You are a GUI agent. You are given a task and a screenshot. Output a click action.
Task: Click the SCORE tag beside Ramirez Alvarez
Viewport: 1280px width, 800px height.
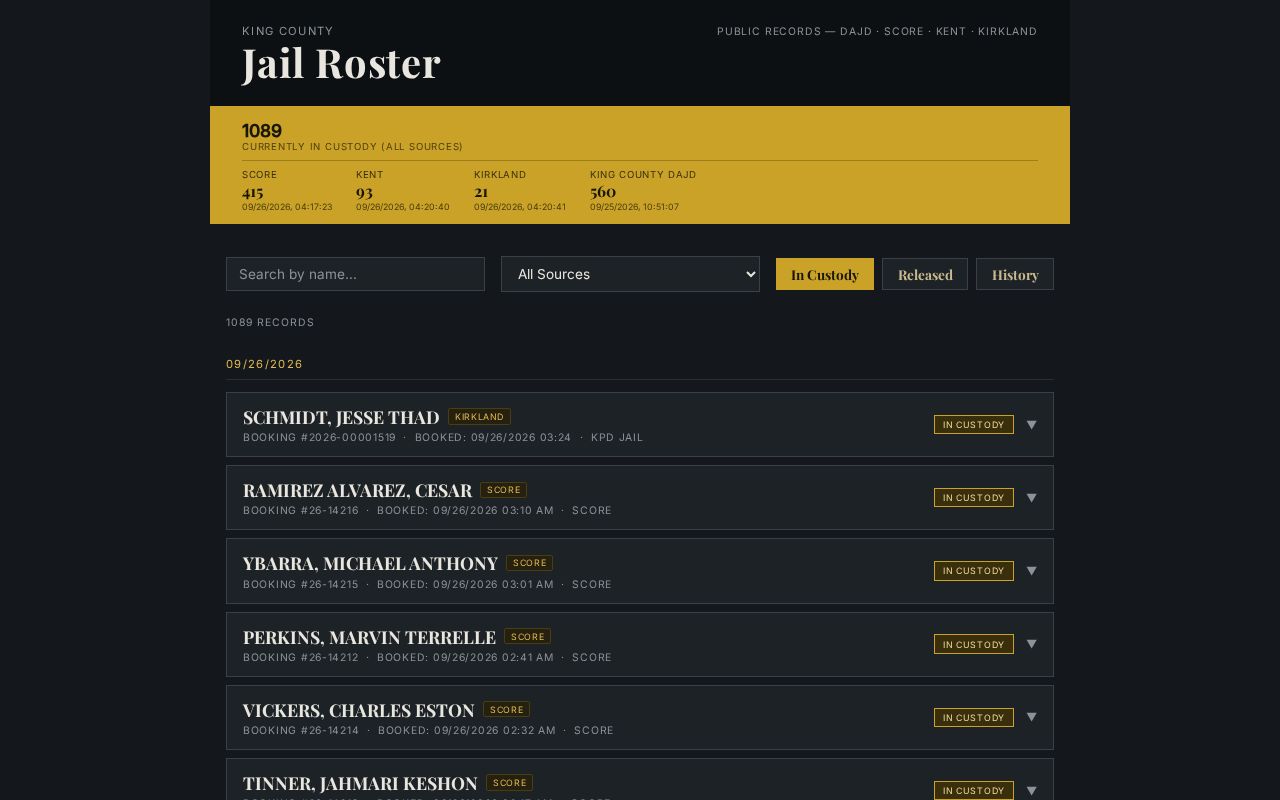point(503,490)
